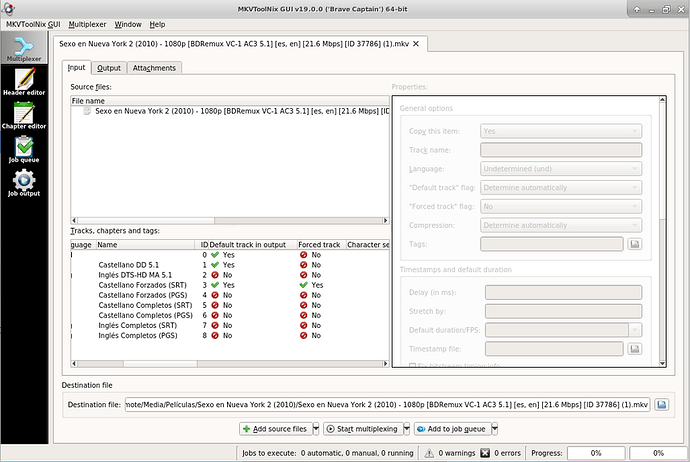
Task: Open the Multiplexer tool in sidebar
Action: point(24,48)
